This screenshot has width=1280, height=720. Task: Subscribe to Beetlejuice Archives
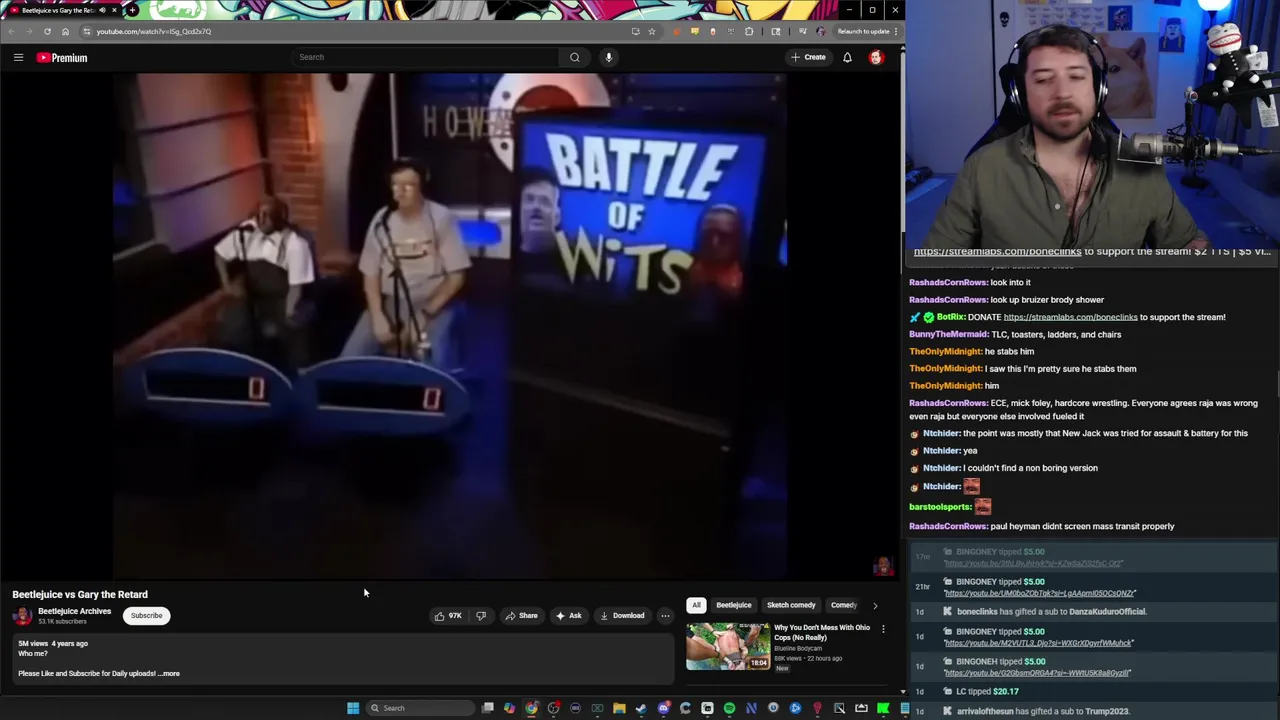pyautogui.click(x=146, y=616)
